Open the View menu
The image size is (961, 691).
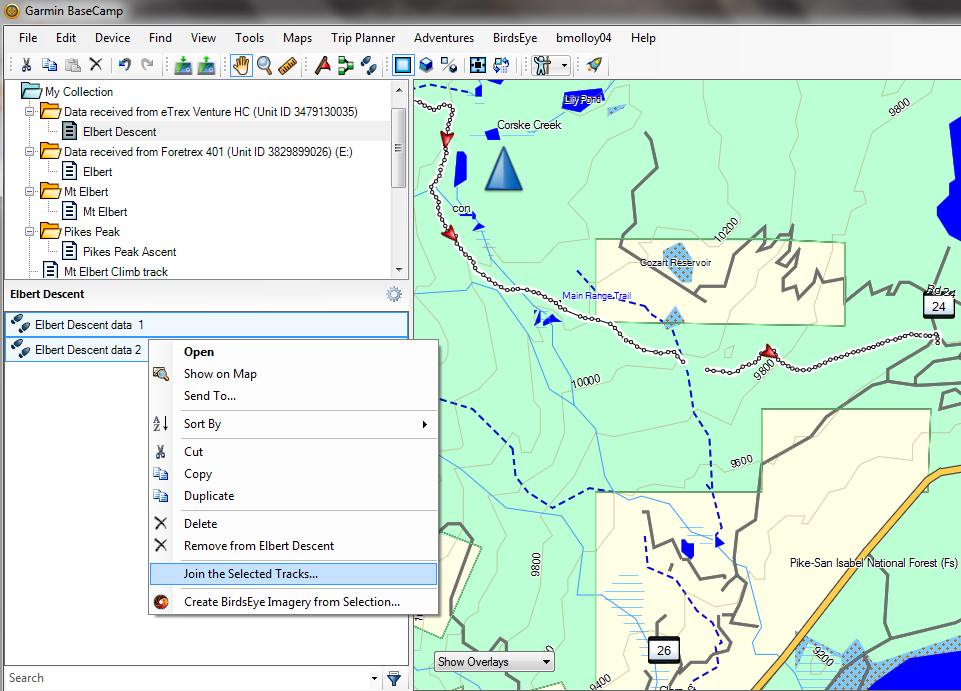pyautogui.click(x=203, y=38)
